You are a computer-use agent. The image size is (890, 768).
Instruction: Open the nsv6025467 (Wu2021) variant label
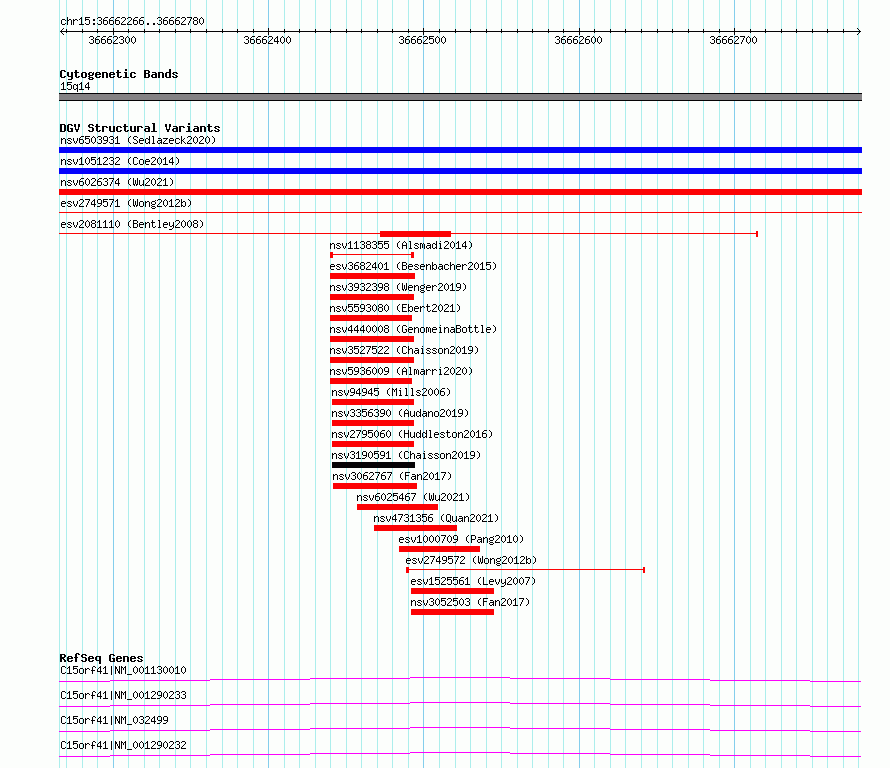(413, 497)
